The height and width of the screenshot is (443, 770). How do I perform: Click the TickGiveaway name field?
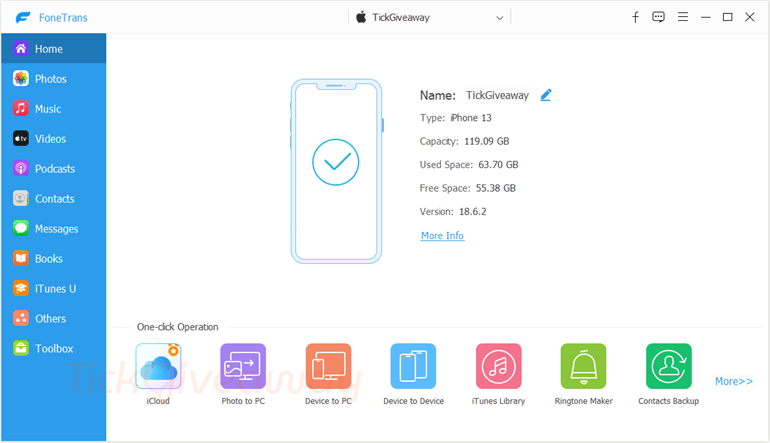497,95
